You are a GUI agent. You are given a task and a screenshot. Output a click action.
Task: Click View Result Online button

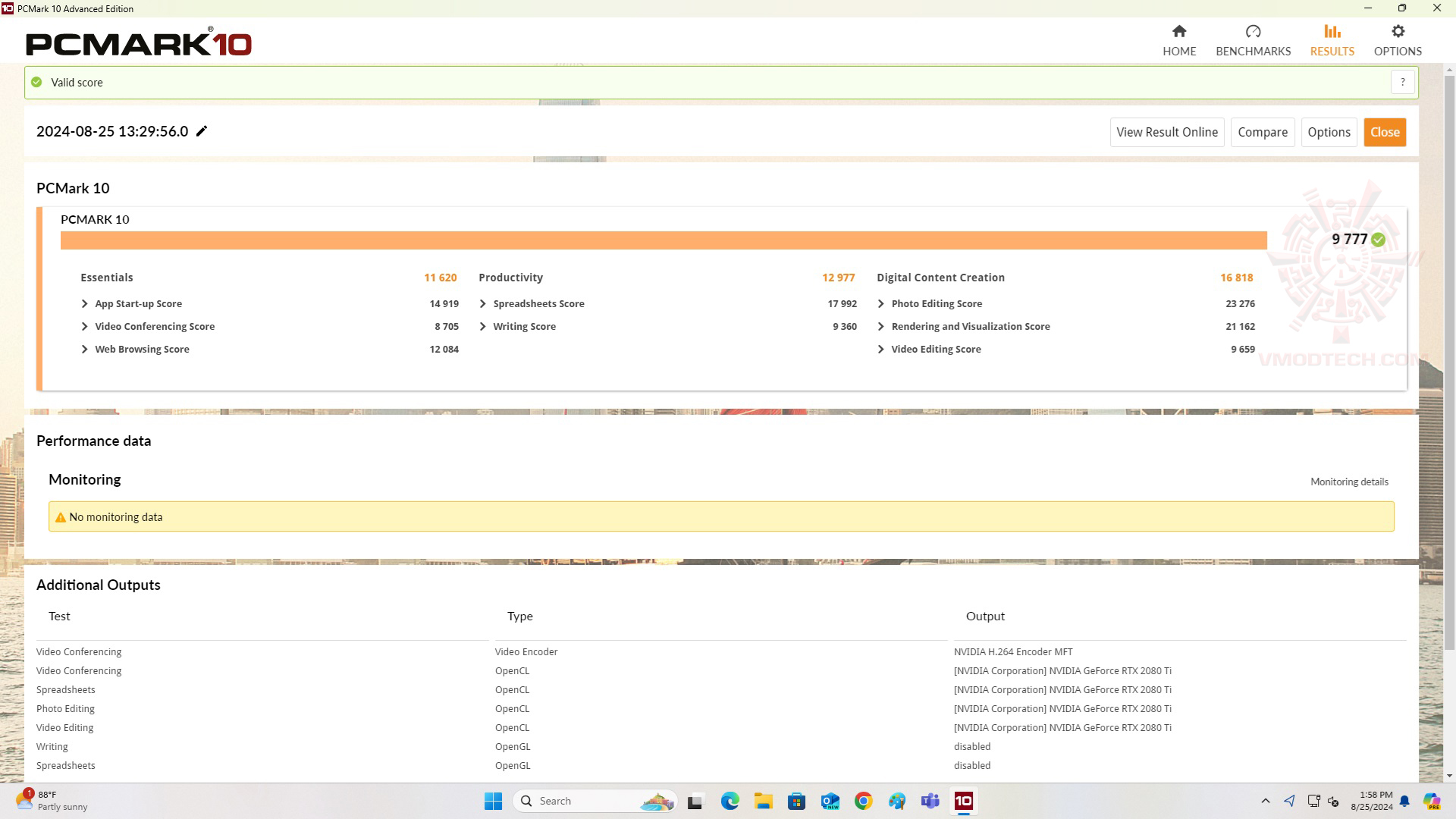pos(1167,131)
